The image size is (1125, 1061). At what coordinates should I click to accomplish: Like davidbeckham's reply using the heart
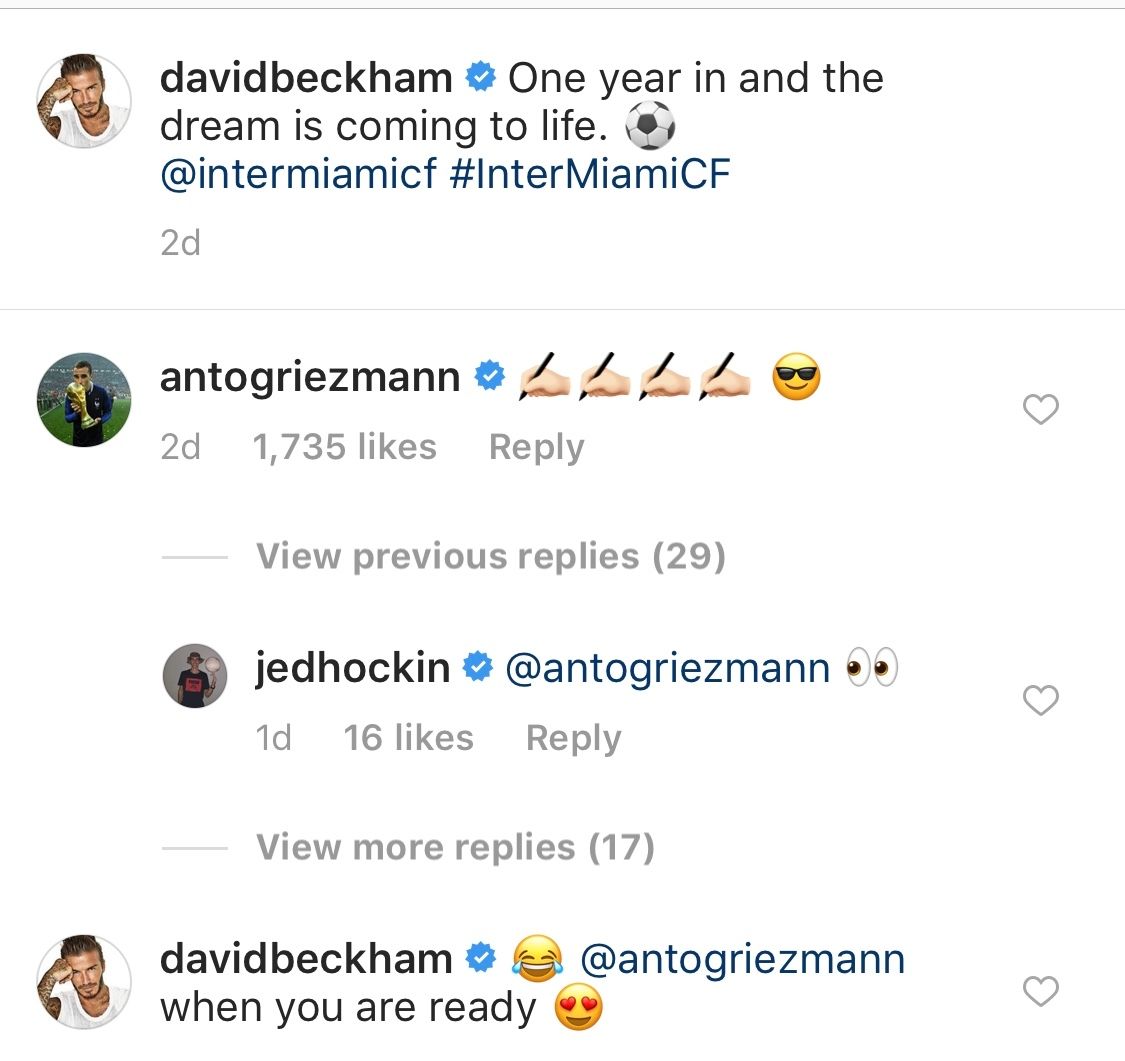1040,991
